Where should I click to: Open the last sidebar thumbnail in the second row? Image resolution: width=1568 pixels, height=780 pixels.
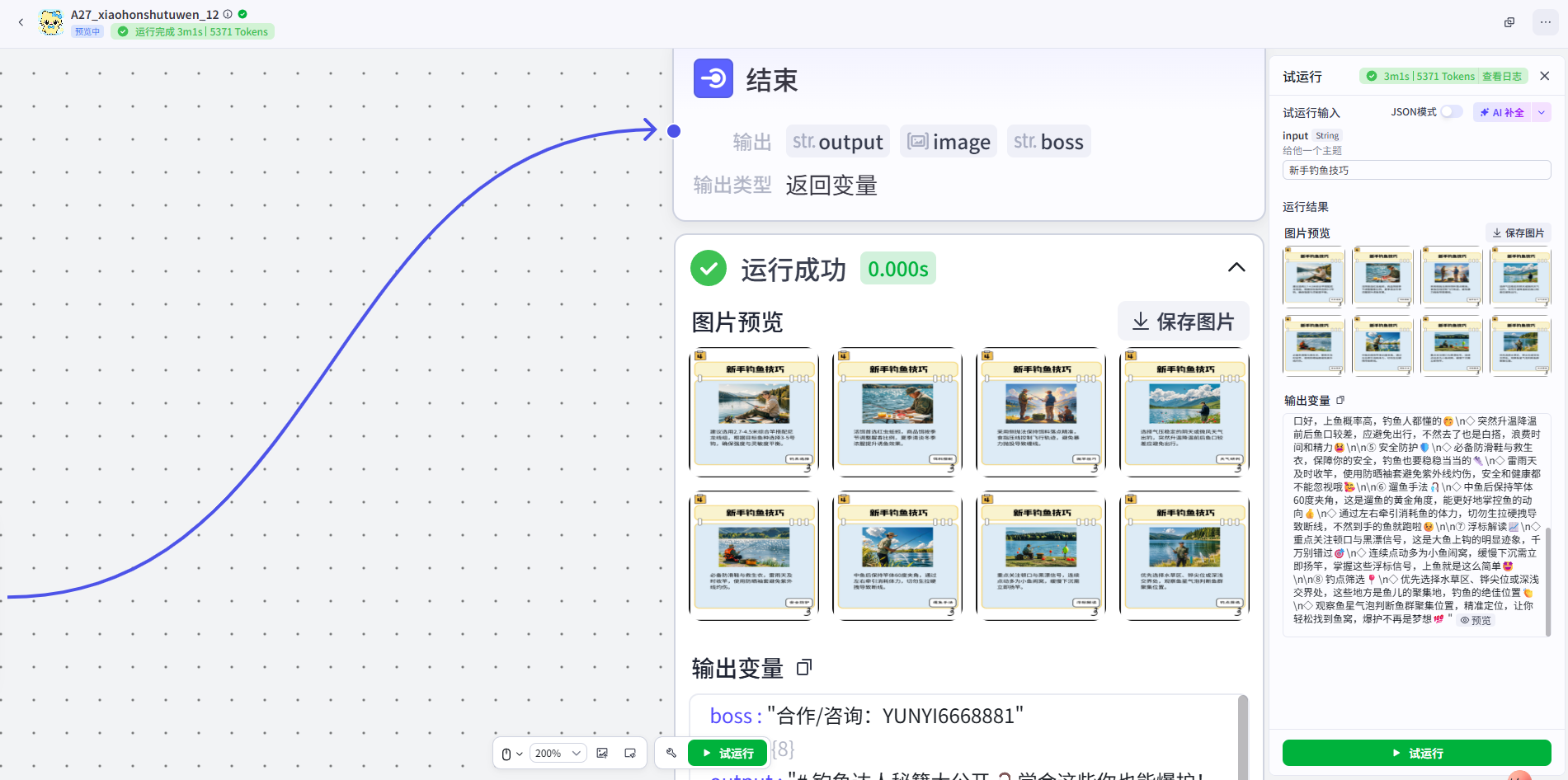[x=1520, y=345]
